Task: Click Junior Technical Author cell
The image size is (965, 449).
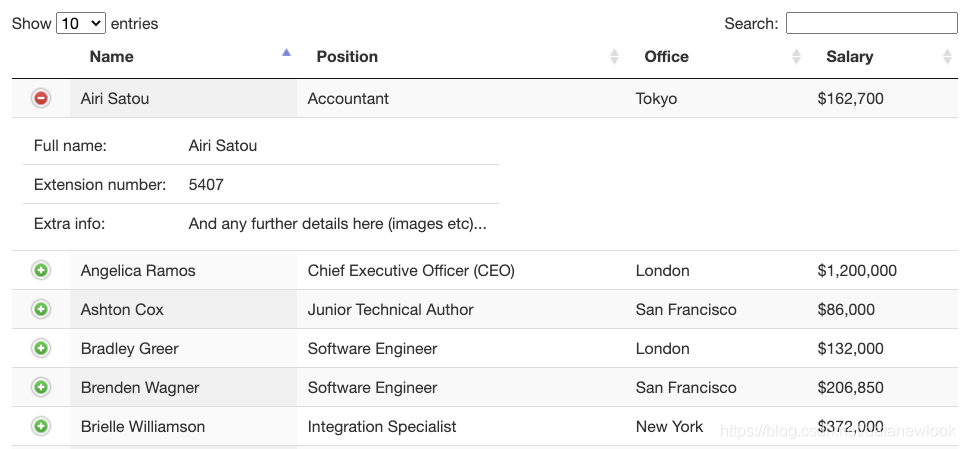Action: (x=390, y=309)
